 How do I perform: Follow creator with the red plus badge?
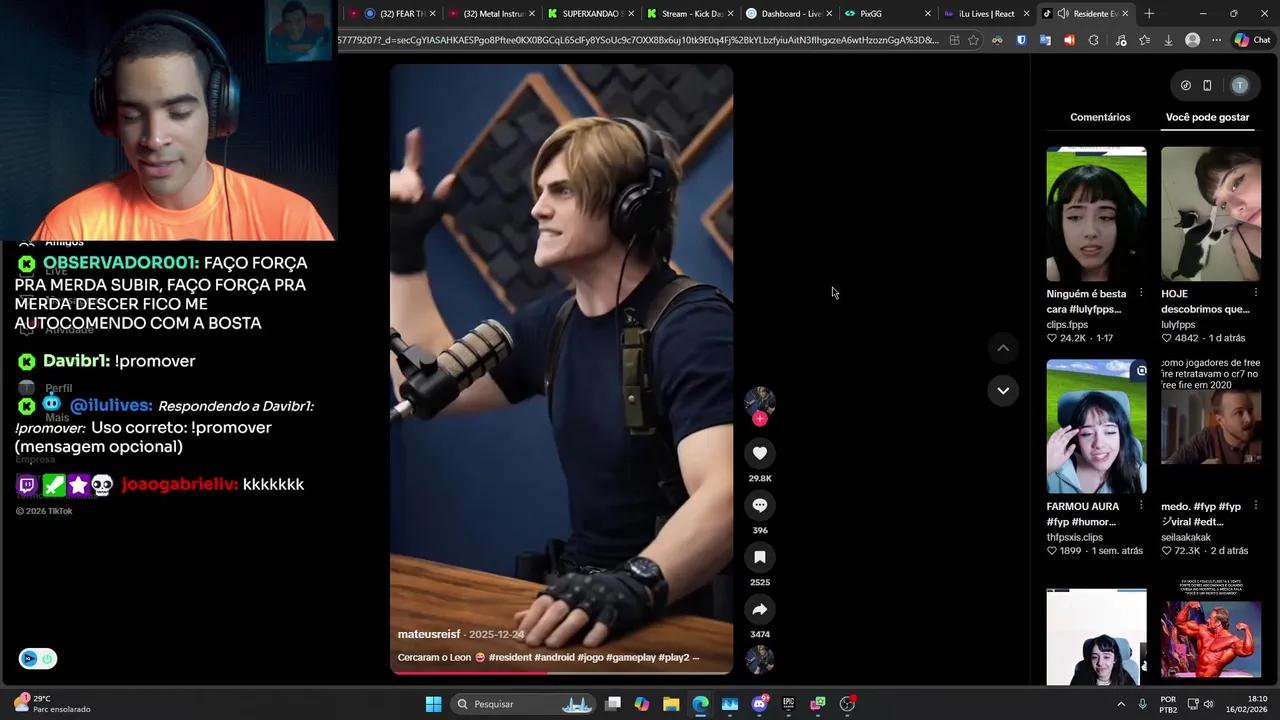tap(760, 419)
